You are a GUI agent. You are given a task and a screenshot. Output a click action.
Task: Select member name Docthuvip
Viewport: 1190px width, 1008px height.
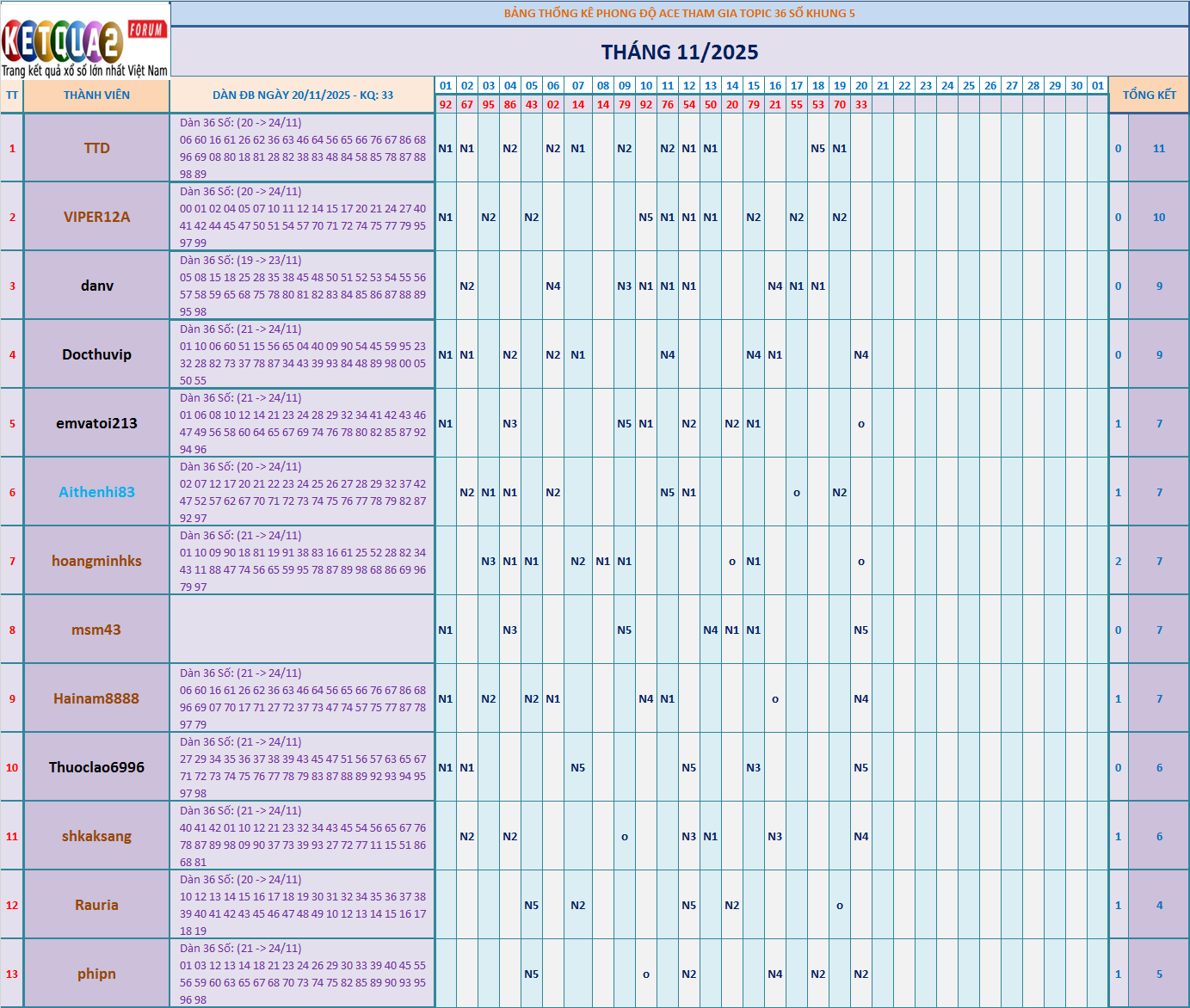pyautogui.click(x=96, y=354)
